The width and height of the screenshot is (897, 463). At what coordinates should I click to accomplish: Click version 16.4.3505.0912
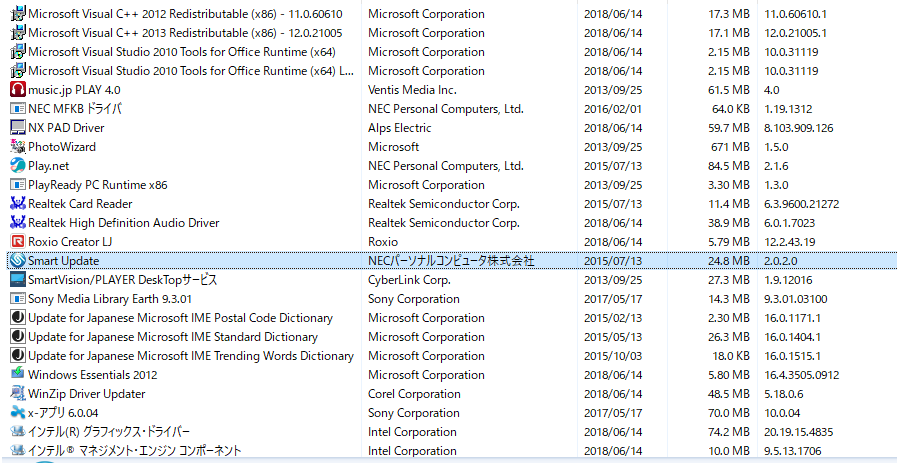pyautogui.click(x=801, y=375)
